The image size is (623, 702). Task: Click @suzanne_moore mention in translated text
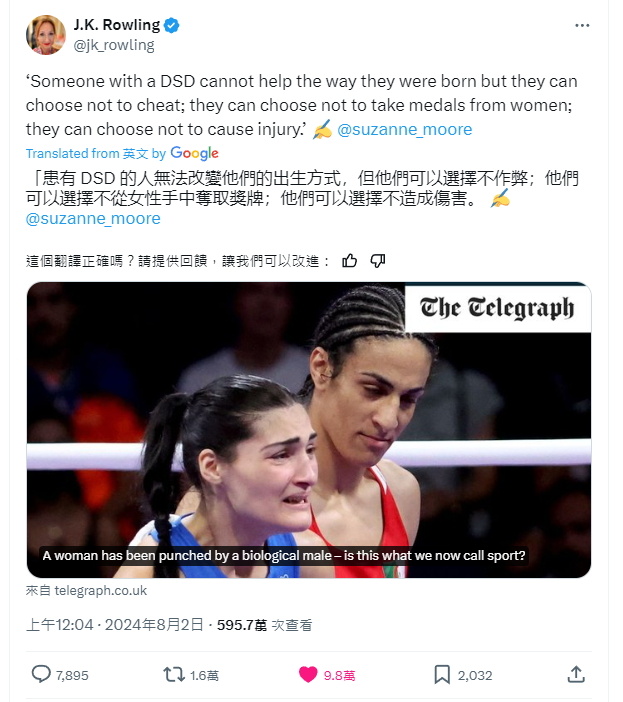pyautogui.click(x=93, y=218)
